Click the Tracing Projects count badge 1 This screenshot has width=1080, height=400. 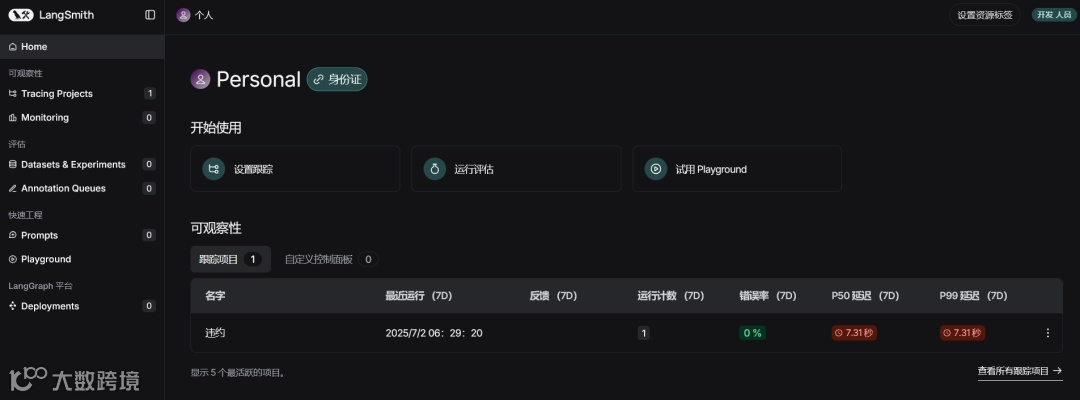[149, 94]
